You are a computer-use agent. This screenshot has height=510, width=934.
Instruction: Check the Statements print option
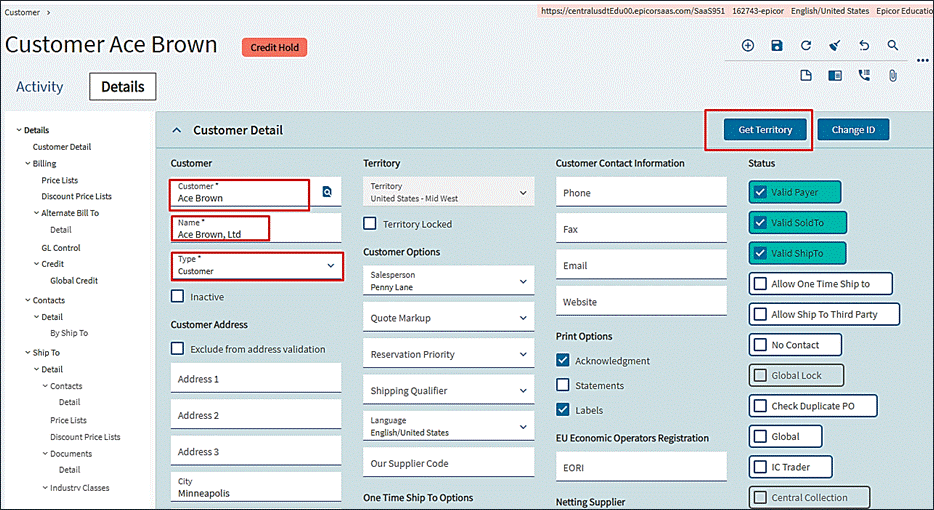point(563,385)
